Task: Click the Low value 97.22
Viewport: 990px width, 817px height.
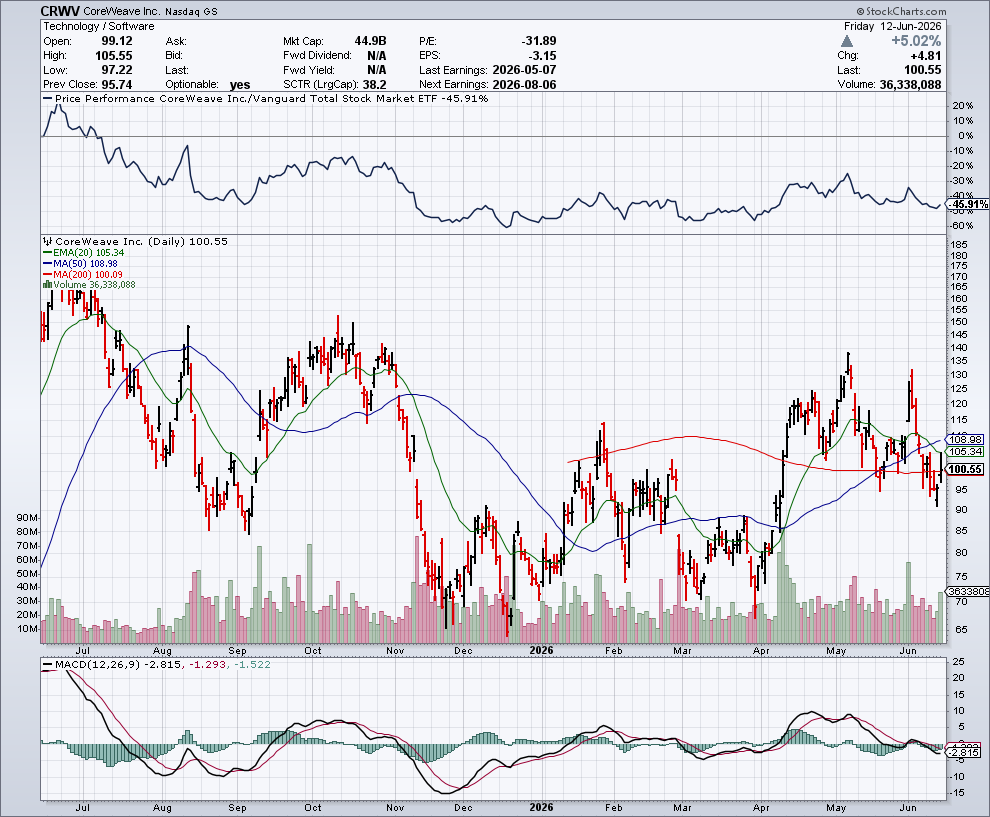Action: [x=117, y=70]
